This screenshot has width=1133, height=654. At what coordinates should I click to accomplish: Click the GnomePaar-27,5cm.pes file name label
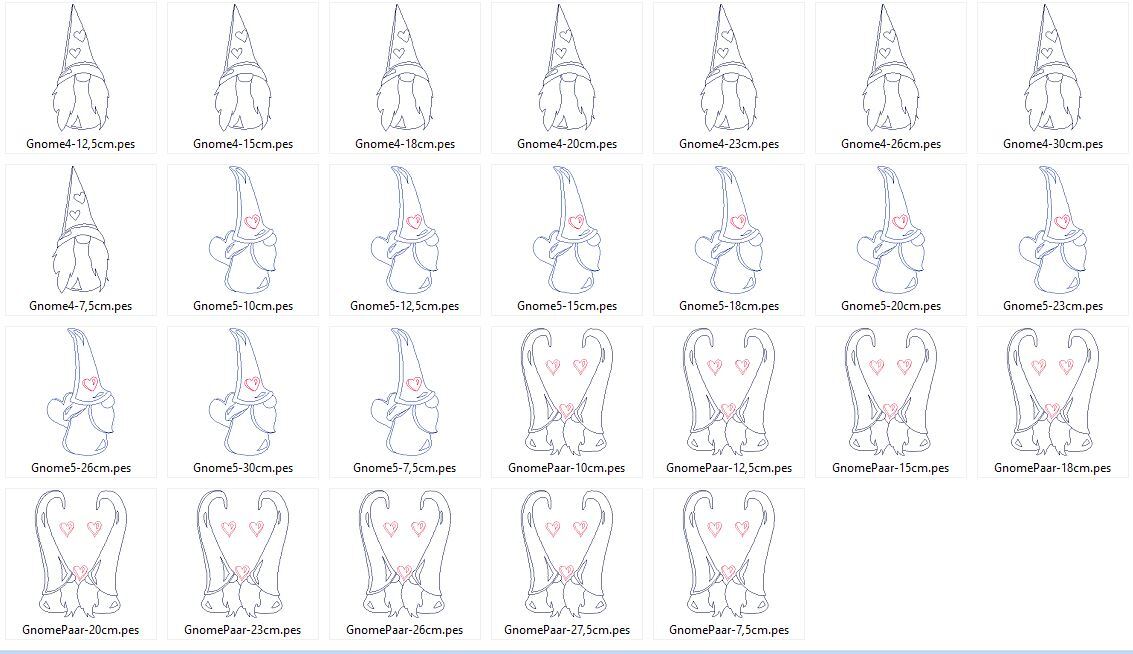point(567,630)
